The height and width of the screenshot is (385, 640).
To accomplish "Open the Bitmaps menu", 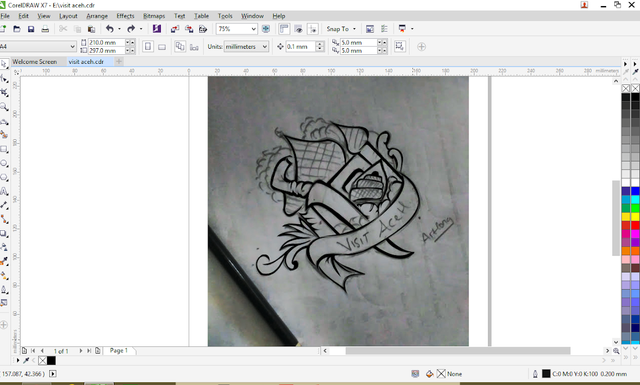I will 154,16.
